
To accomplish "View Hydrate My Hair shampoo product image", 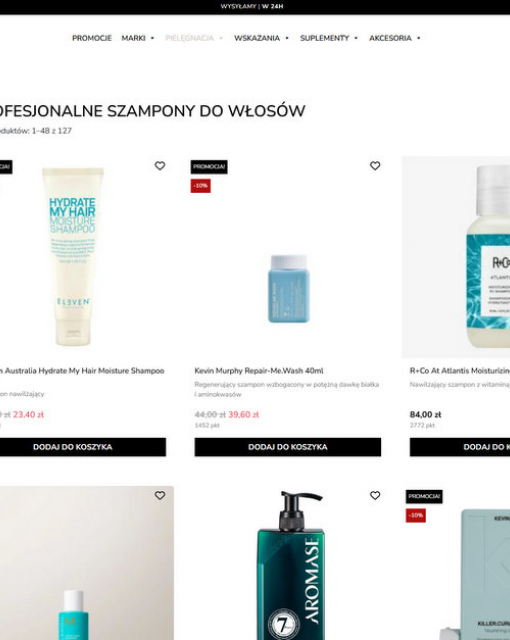I will click(x=73, y=257).
